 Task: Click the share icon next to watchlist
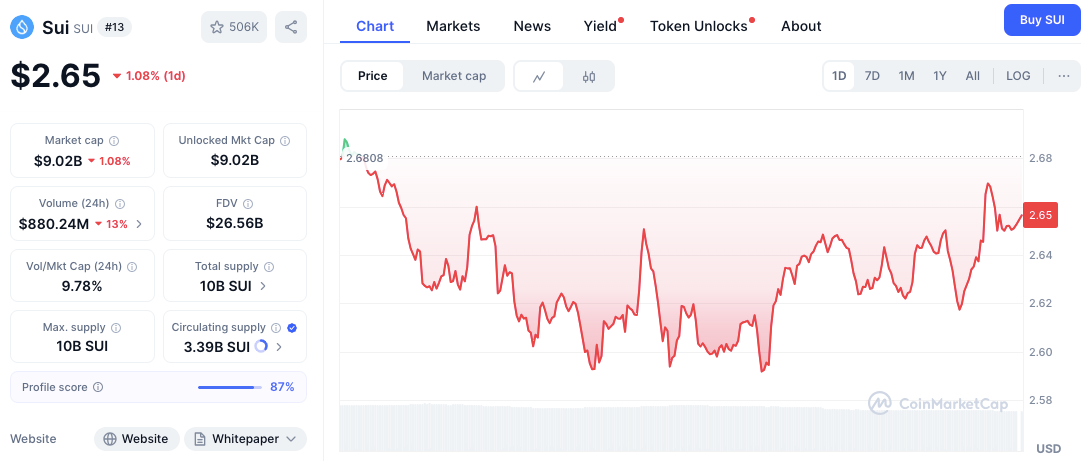pyautogui.click(x=291, y=27)
